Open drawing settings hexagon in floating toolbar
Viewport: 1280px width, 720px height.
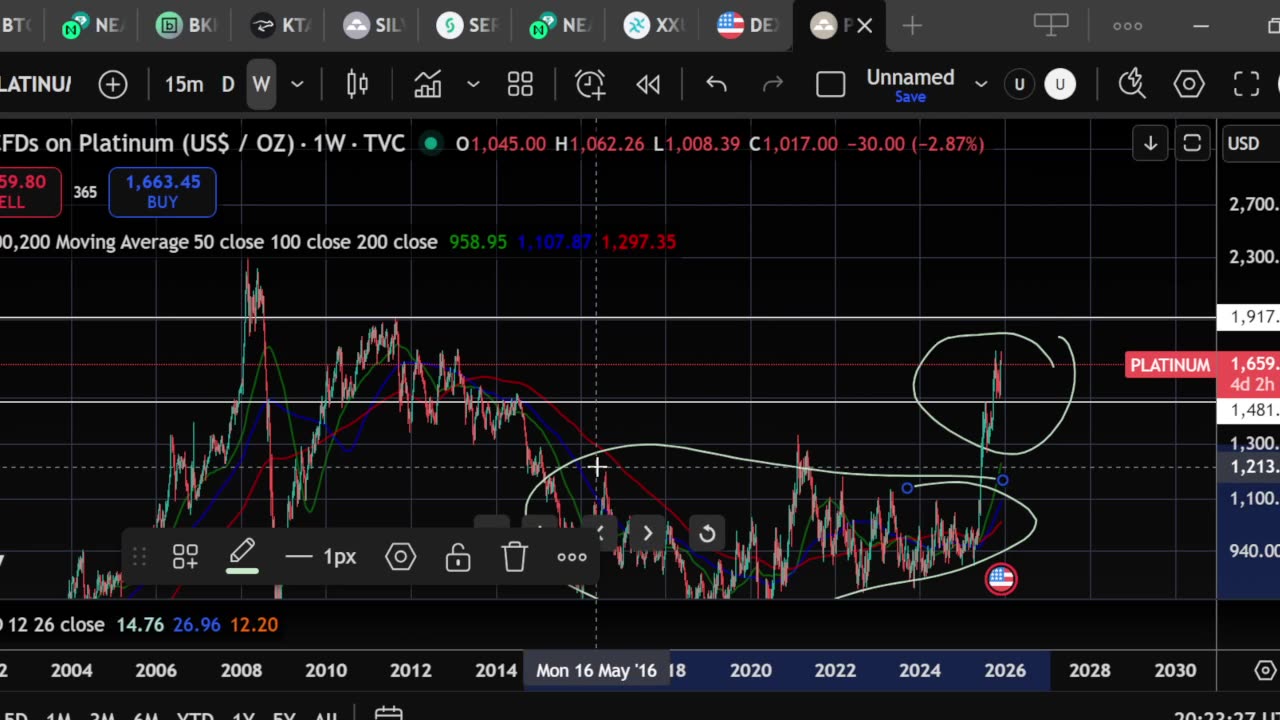pos(400,557)
